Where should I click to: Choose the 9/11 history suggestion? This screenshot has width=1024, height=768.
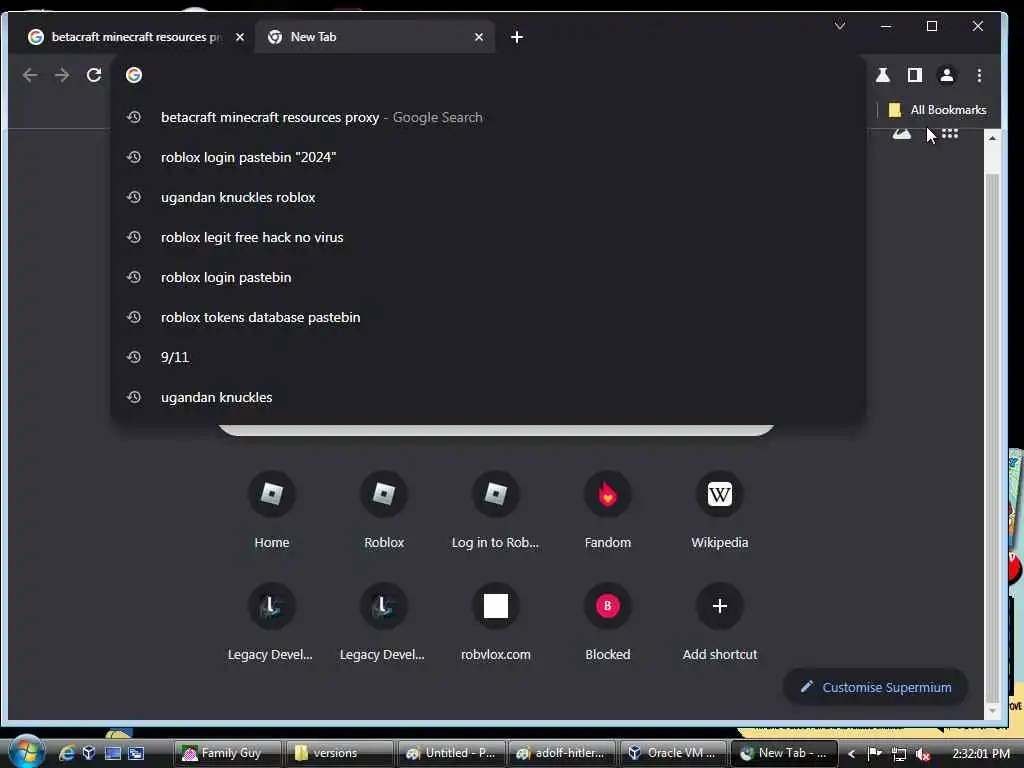point(488,357)
